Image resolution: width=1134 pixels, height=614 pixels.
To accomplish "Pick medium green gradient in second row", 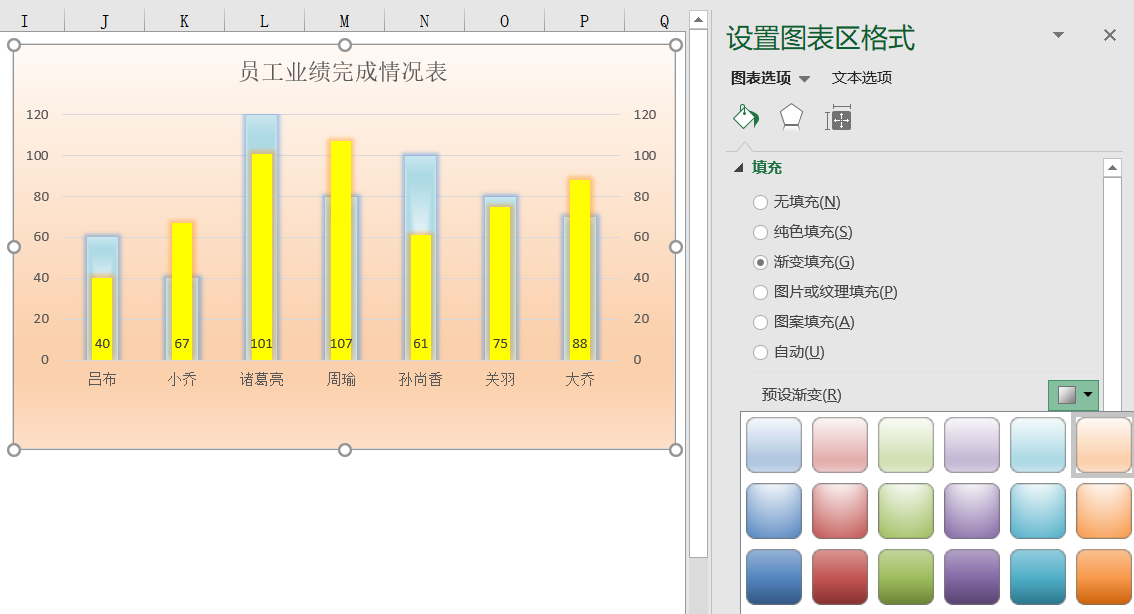I will click(905, 511).
